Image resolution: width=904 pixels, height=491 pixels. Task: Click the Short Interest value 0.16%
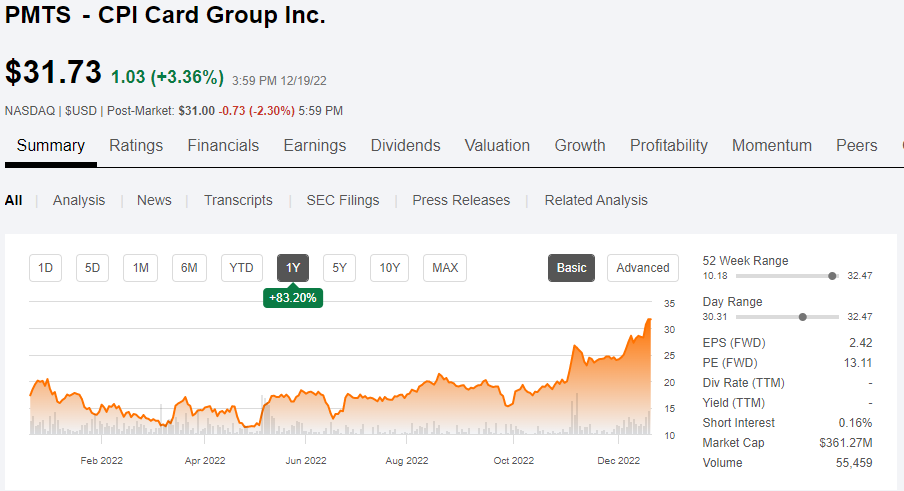(x=856, y=423)
